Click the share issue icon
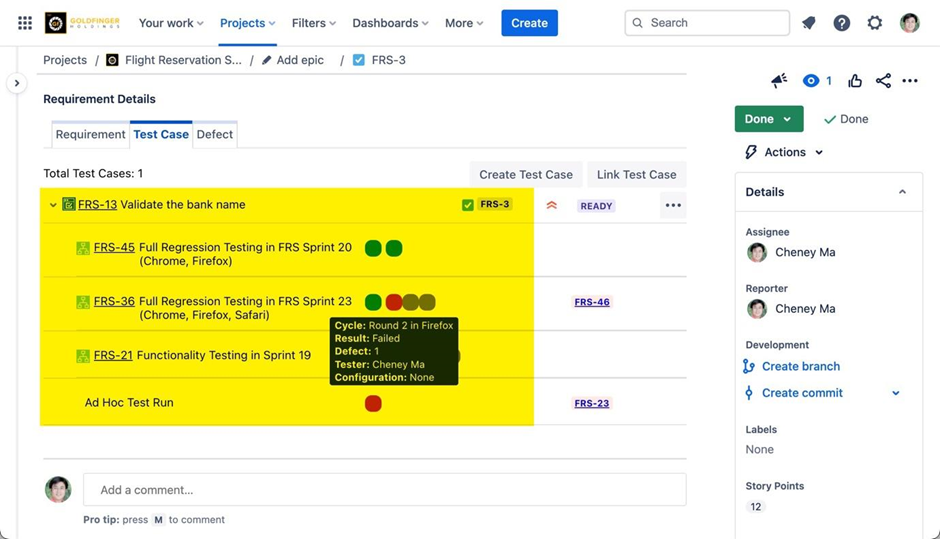The width and height of the screenshot is (940, 539). 883,81
